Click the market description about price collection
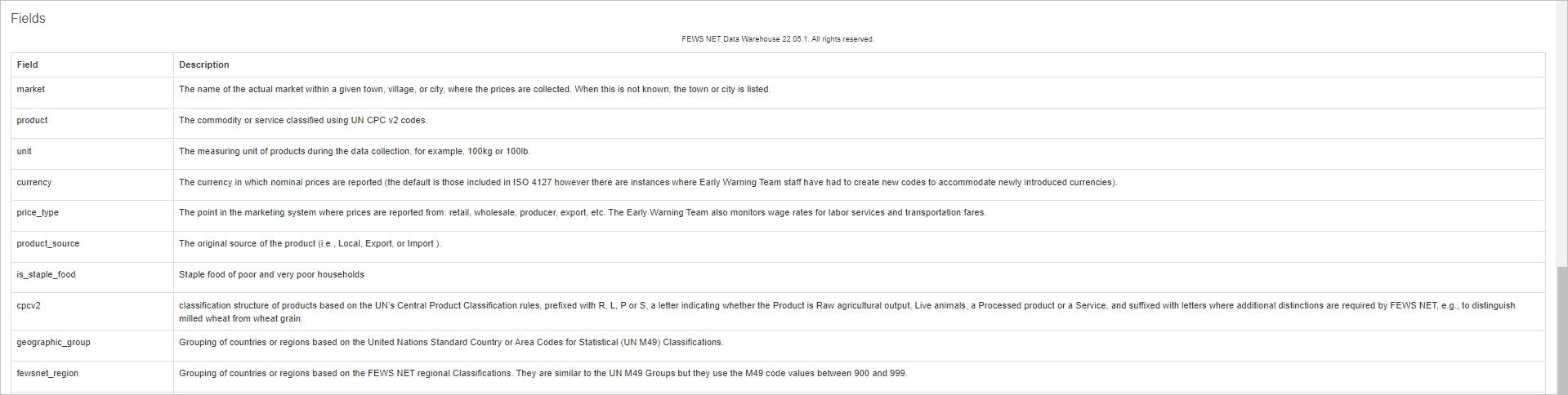 coord(474,89)
